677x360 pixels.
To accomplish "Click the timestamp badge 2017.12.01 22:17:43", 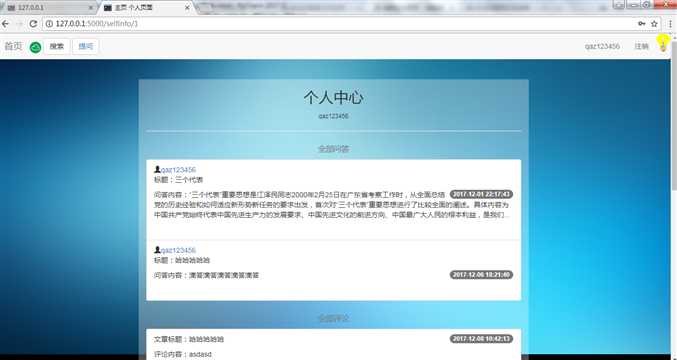I will pyautogui.click(x=481, y=194).
